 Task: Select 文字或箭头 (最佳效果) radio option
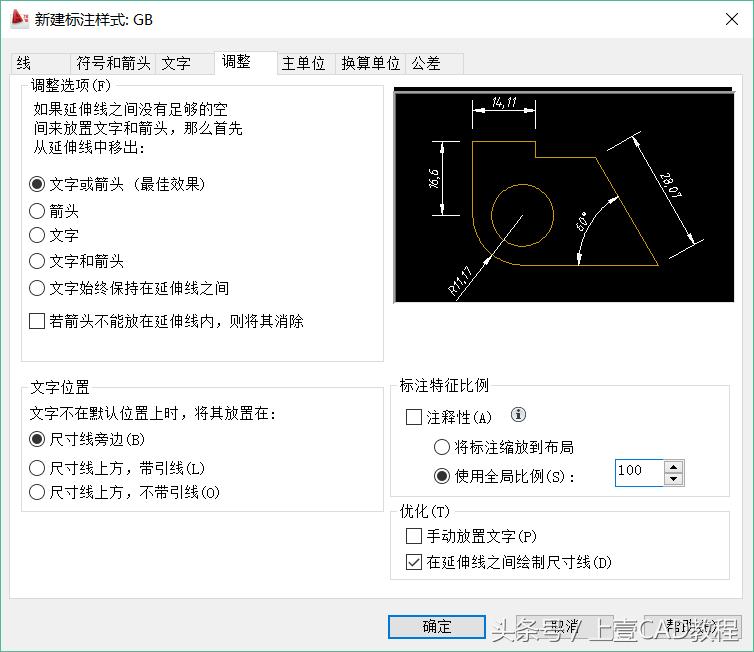(x=117, y=184)
